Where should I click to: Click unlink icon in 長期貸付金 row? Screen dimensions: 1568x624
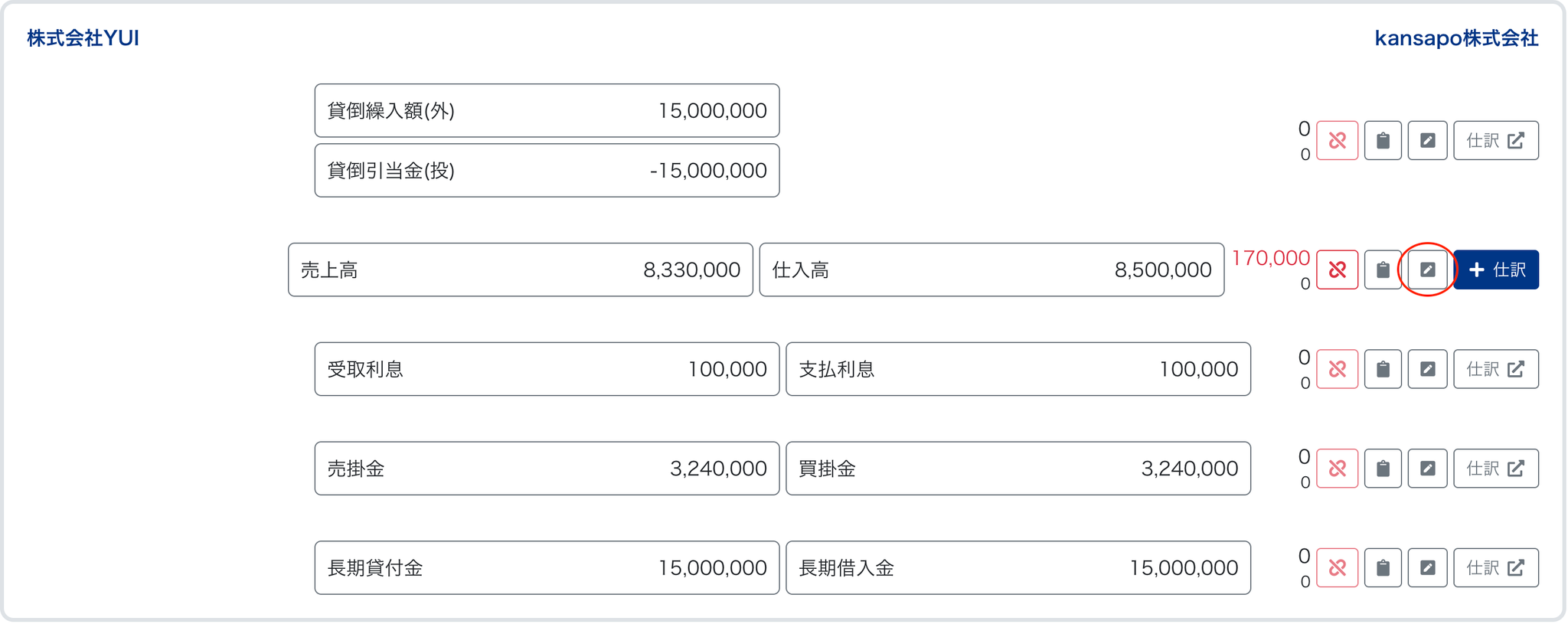click(x=1337, y=568)
